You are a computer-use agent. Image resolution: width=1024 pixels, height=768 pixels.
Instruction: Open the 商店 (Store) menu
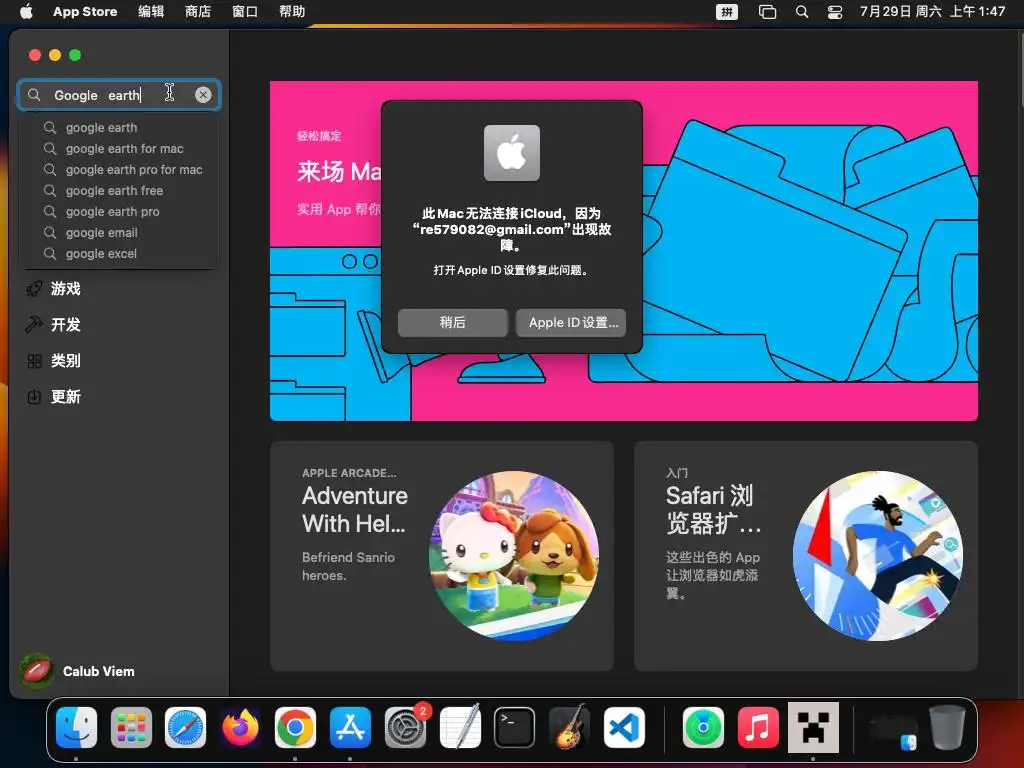point(198,11)
